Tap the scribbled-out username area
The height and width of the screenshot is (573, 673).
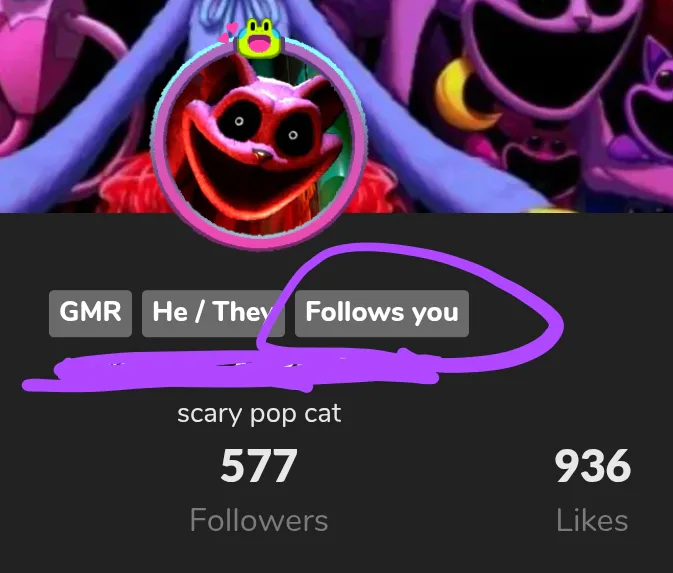pos(240,370)
